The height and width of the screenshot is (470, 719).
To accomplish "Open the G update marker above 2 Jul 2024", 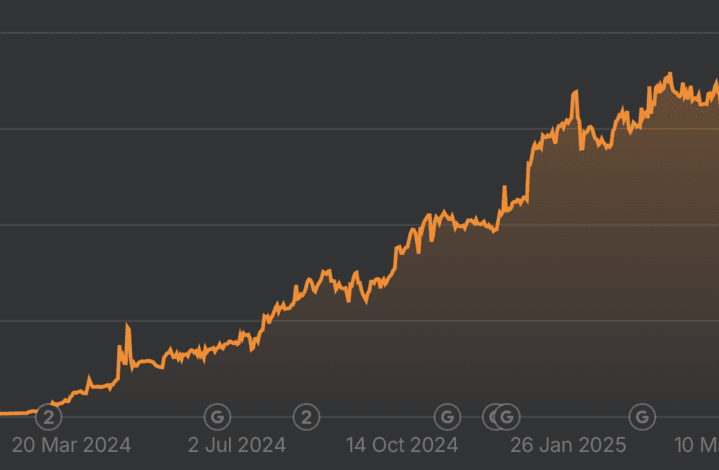I will tap(217, 417).
